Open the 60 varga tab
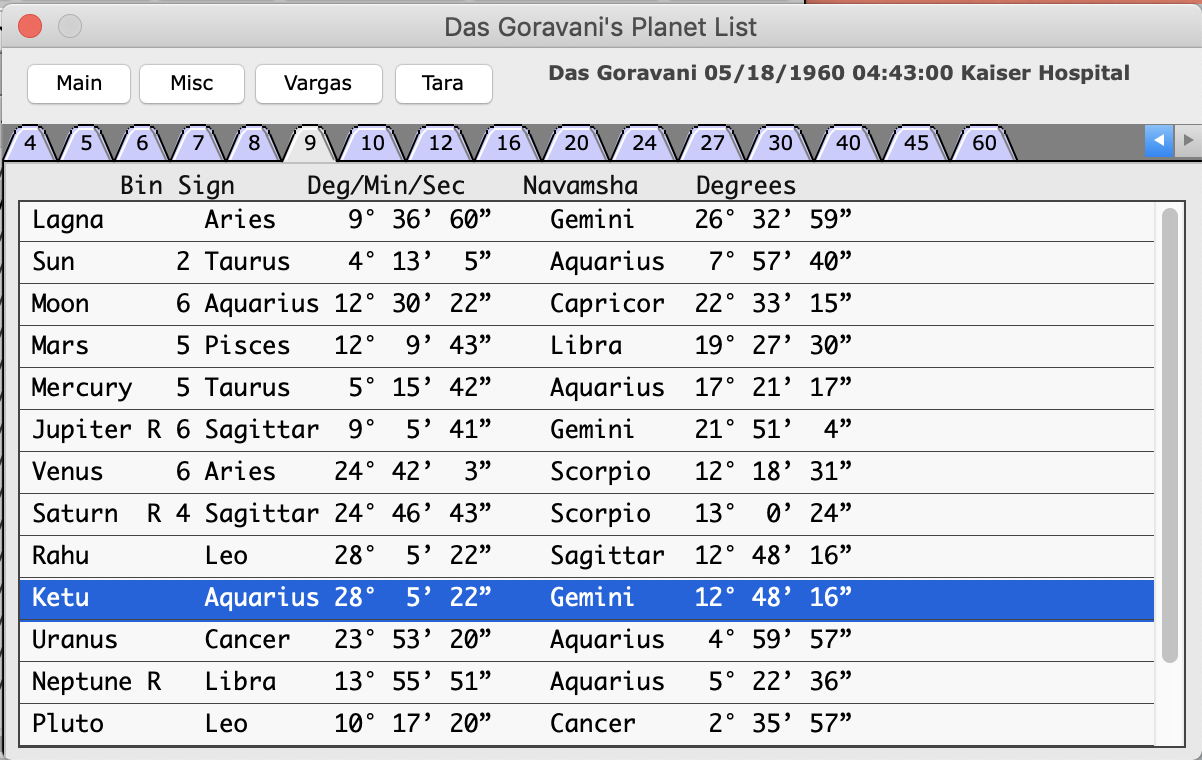The width and height of the screenshot is (1202, 760). [x=984, y=143]
